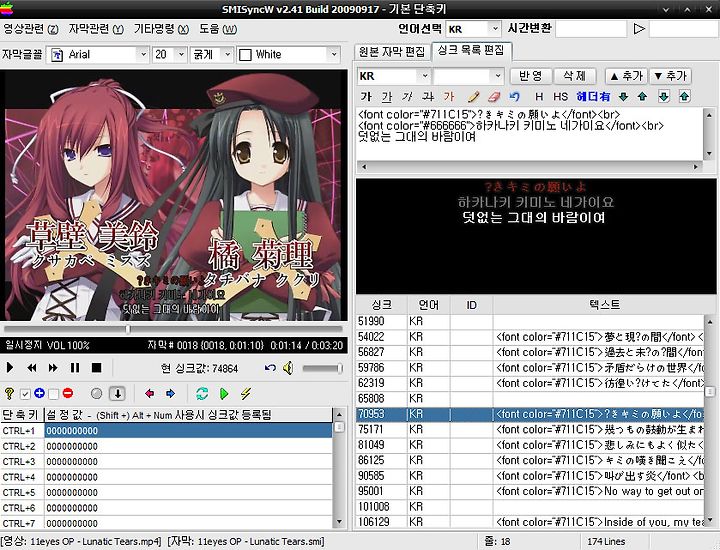
Task: Click the fast-forward button
Action: point(53,368)
